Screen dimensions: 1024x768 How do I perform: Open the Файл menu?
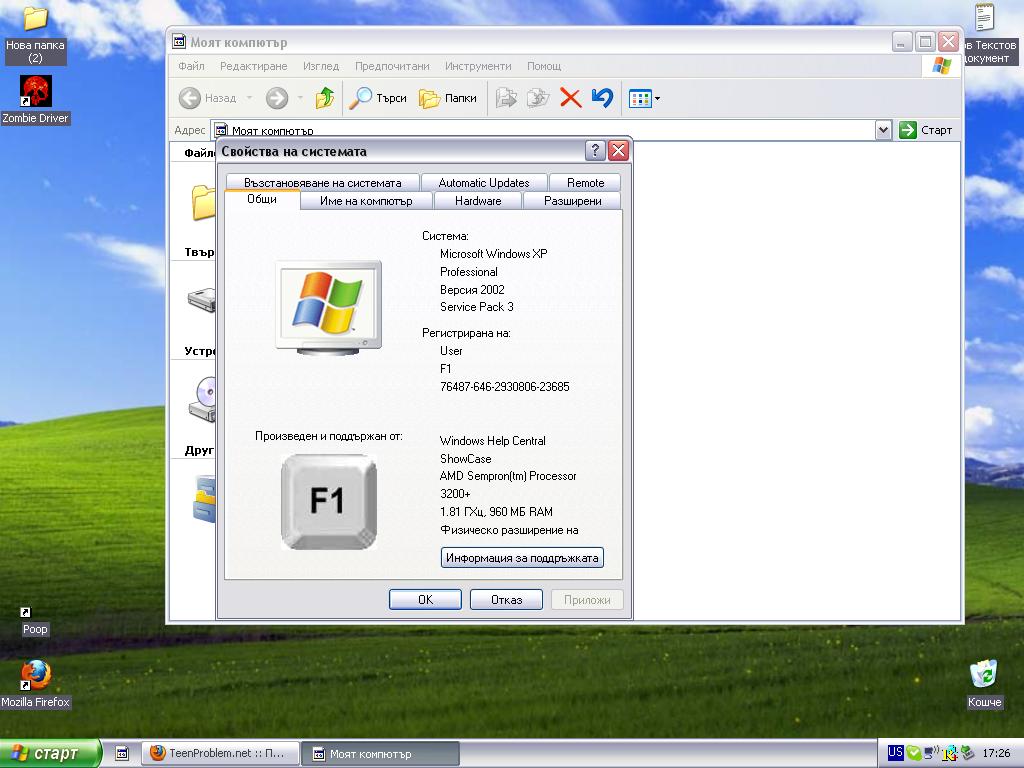coord(191,66)
